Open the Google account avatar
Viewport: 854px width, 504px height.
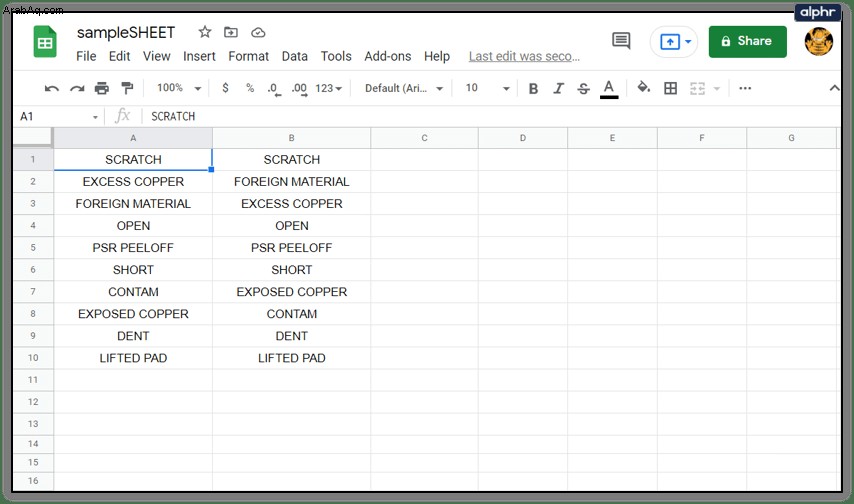click(x=819, y=41)
